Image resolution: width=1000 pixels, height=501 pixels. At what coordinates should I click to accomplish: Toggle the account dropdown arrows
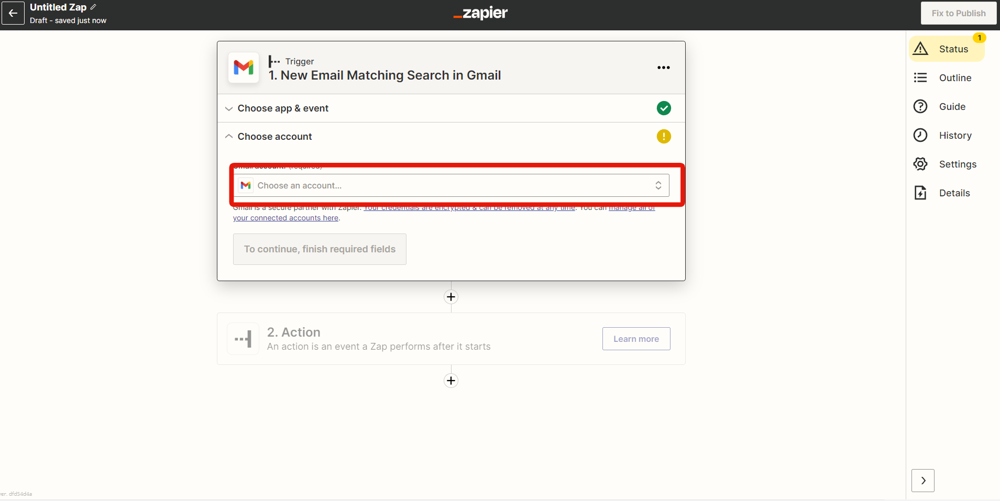click(658, 185)
